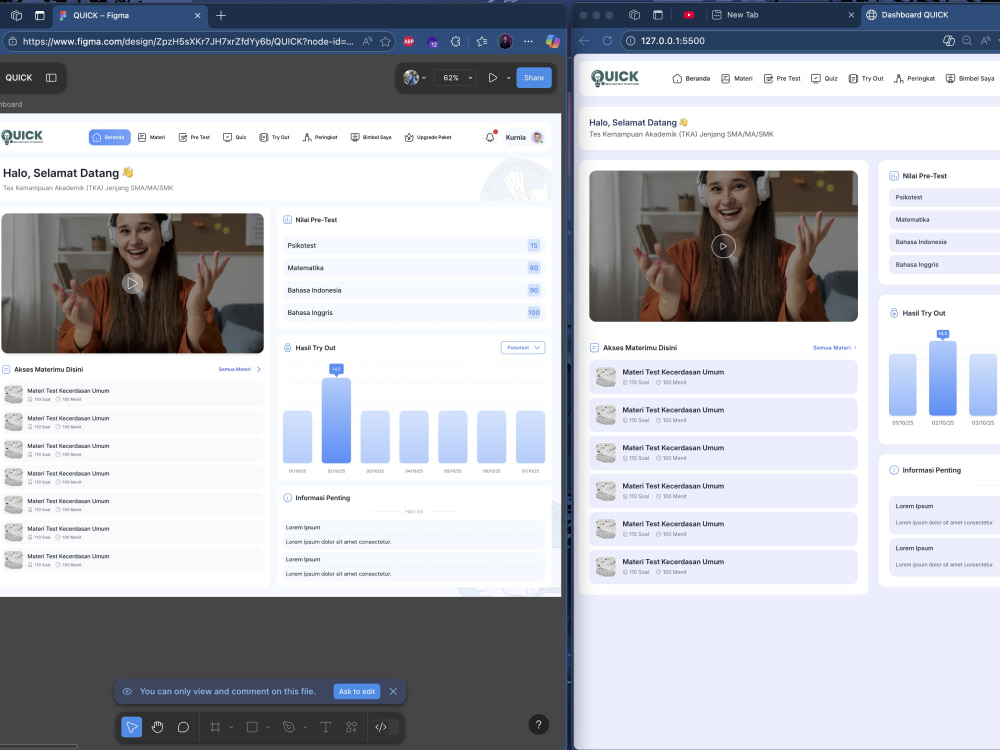The height and width of the screenshot is (750, 1000).
Task: Select the Rectangle shape tool in Figma
Action: tap(252, 727)
